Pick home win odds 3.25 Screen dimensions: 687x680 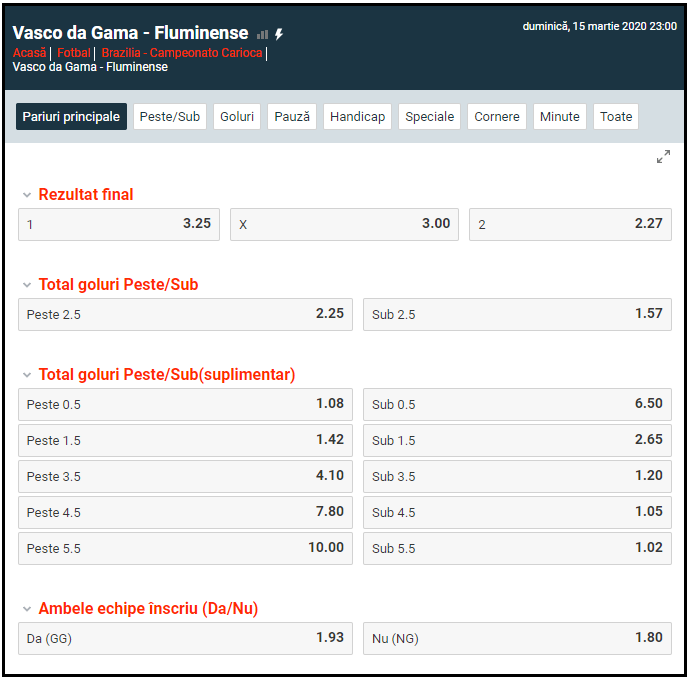[x=119, y=224]
